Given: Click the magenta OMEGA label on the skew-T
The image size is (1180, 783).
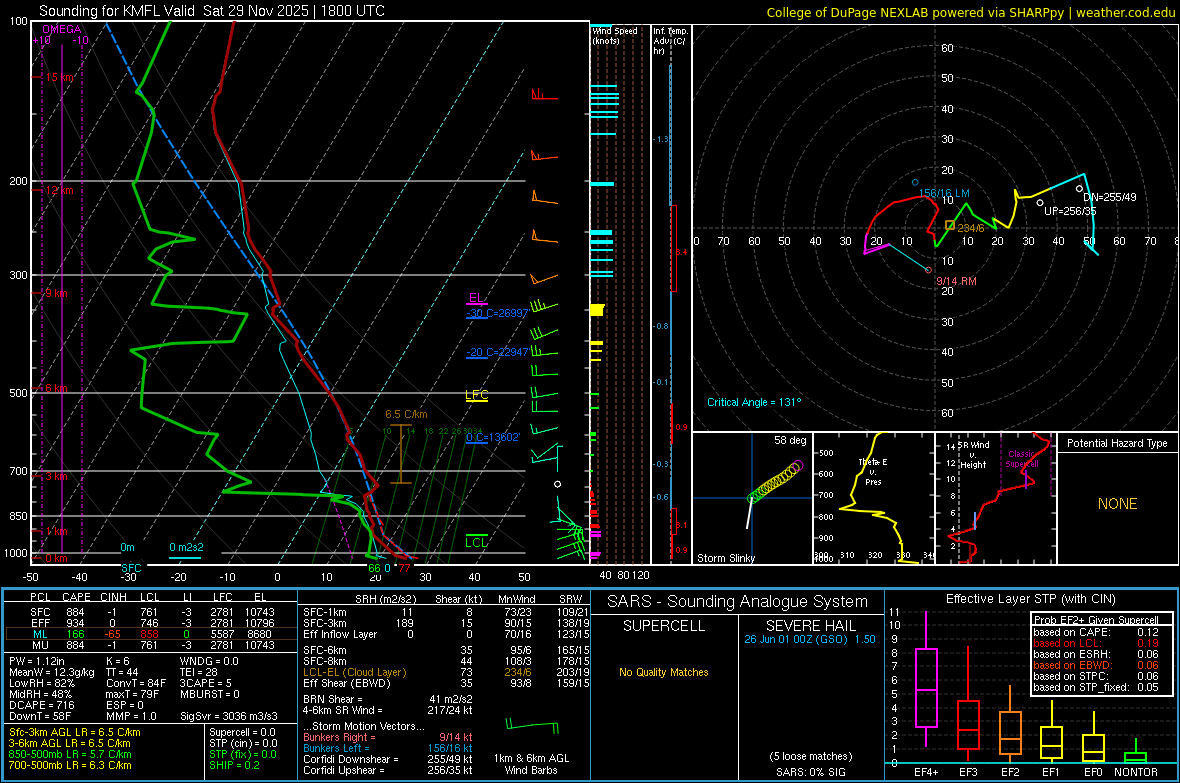Looking at the screenshot, I should pyautogui.click(x=62, y=29).
